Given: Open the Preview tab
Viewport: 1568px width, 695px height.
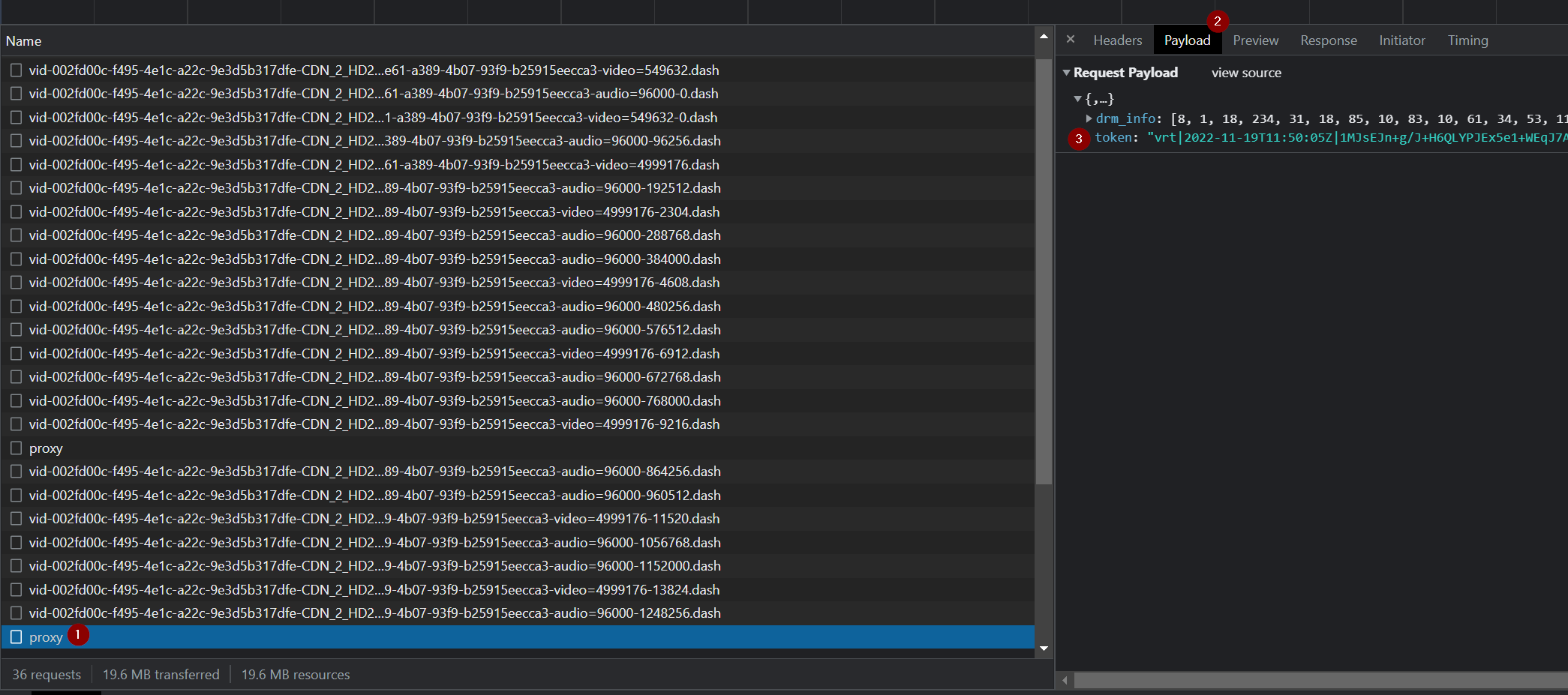Looking at the screenshot, I should (1256, 40).
